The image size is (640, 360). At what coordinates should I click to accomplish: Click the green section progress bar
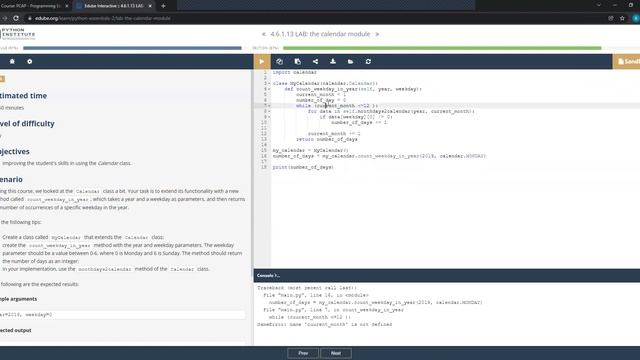(442, 48)
